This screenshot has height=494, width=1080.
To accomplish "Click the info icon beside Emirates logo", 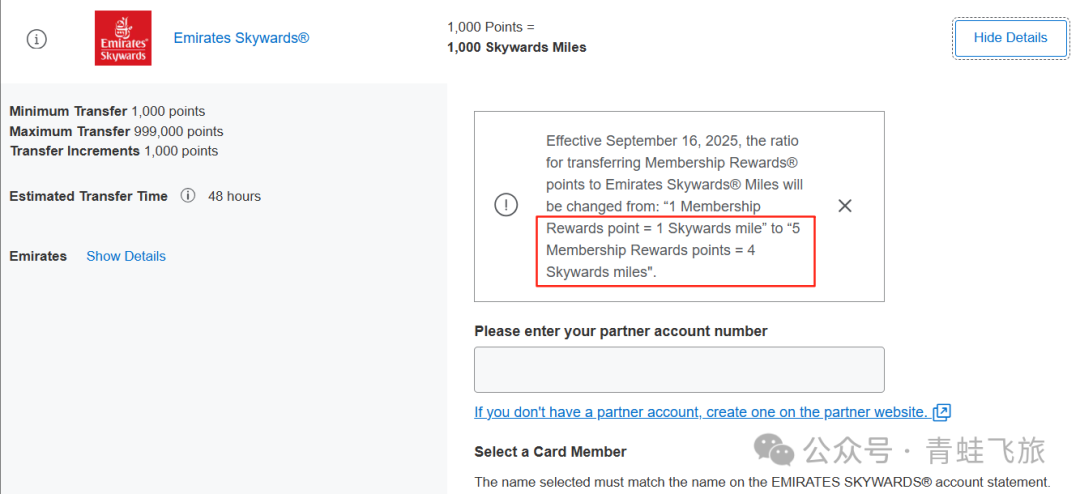I will [37, 39].
